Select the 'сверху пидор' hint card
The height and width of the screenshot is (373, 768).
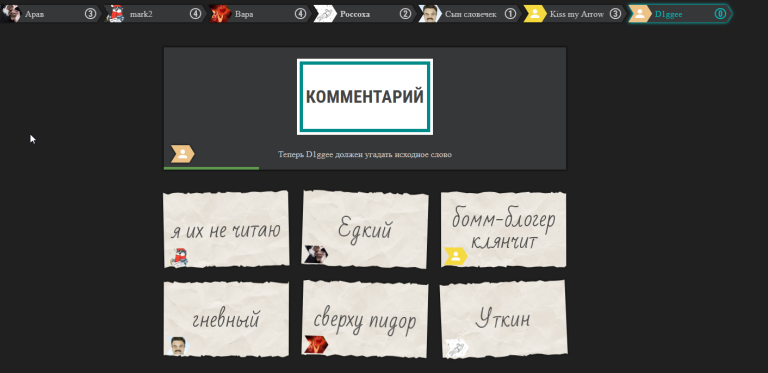[x=365, y=319]
